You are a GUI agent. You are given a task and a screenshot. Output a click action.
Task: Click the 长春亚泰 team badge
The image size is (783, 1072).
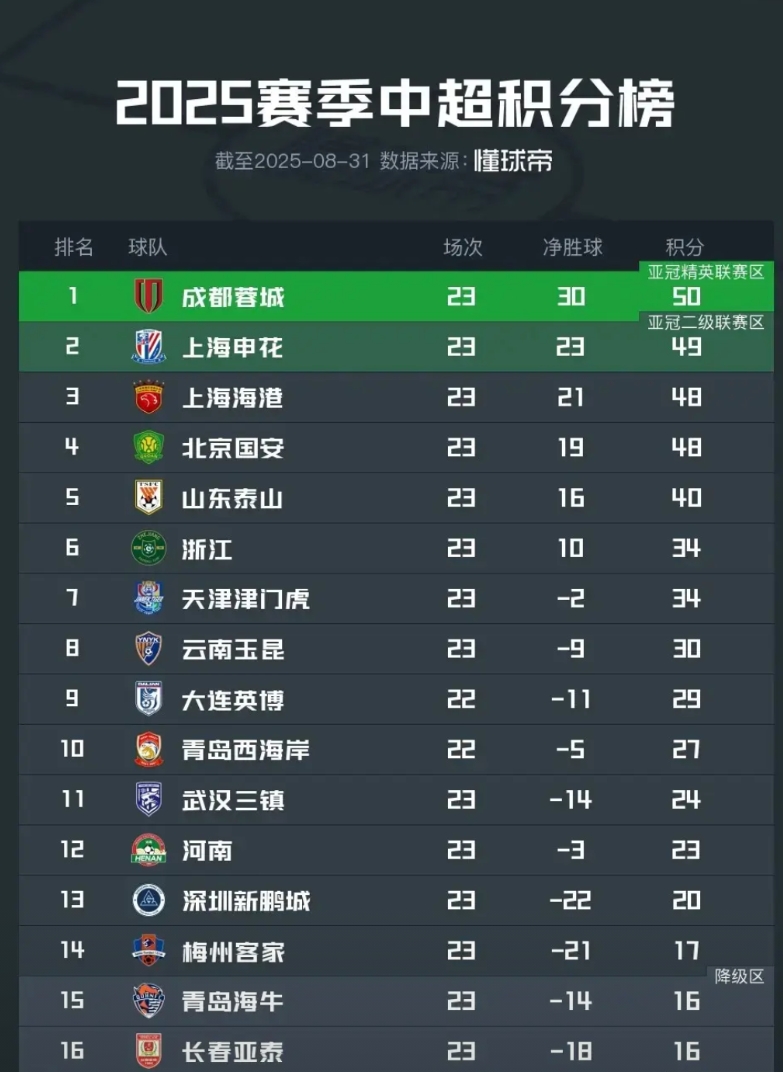(148, 1051)
